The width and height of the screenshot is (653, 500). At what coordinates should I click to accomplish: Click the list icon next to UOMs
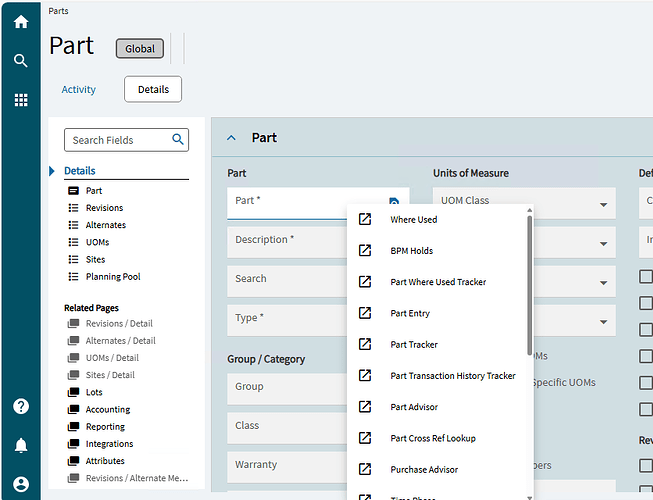point(73,242)
